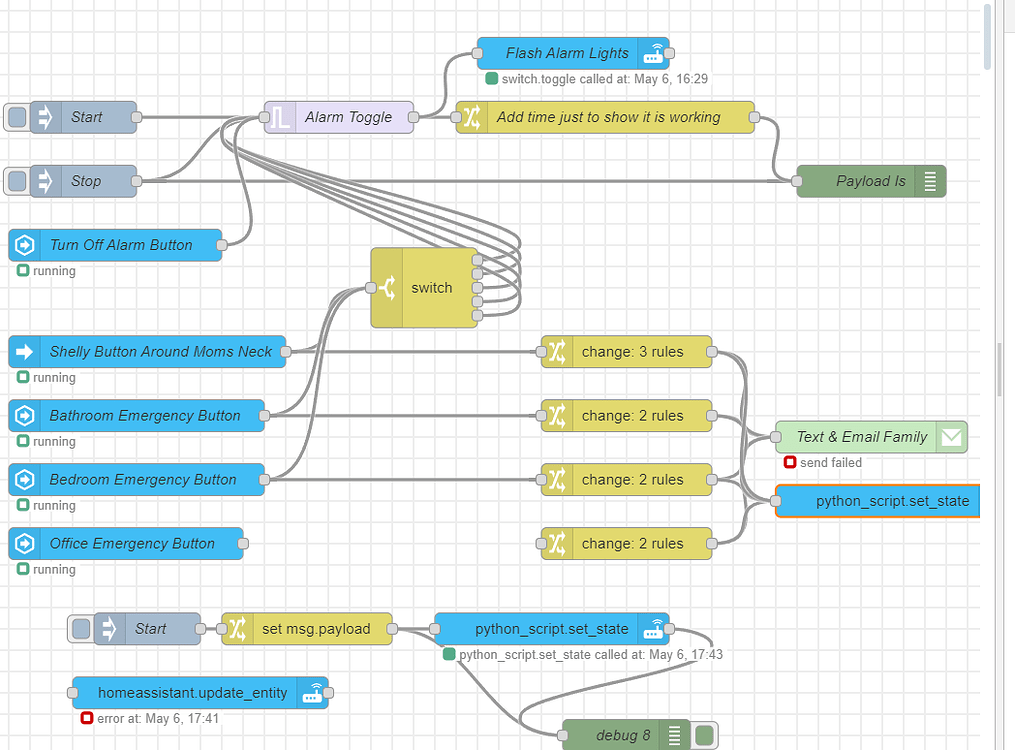Select the Text & Email Family node
Viewport: 1015px width, 750px height.
click(871, 437)
